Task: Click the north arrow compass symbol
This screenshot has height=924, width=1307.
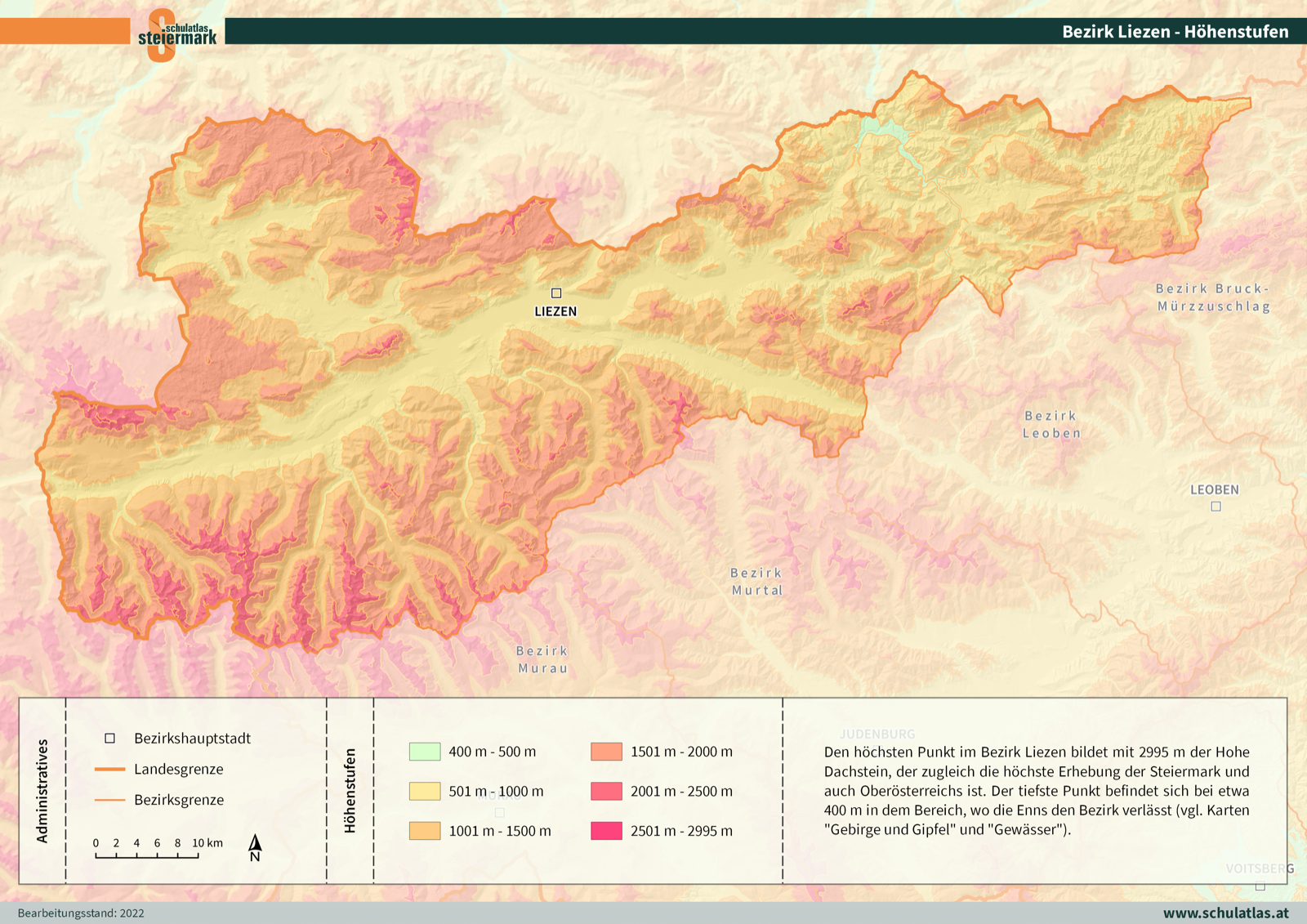Action: [x=255, y=848]
